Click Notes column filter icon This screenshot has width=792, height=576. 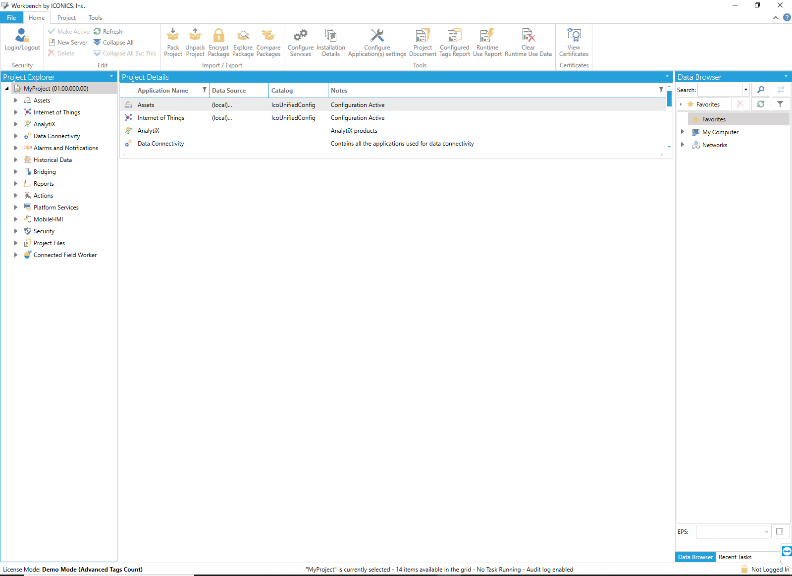pyautogui.click(x=661, y=90)
